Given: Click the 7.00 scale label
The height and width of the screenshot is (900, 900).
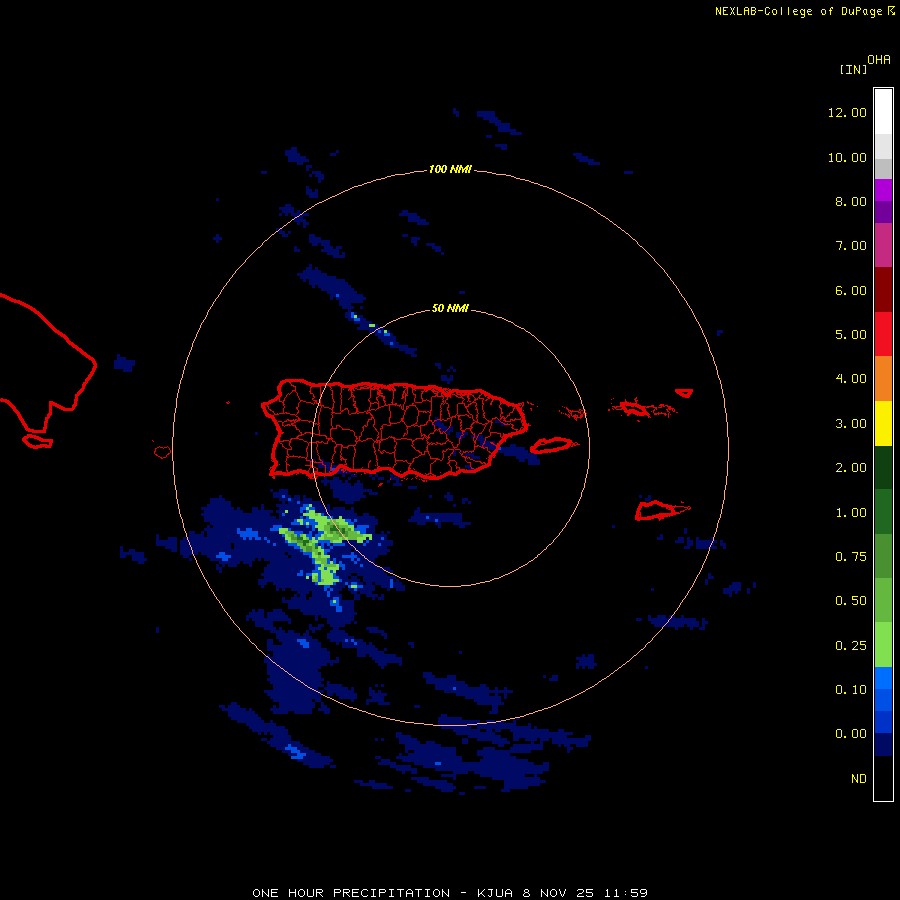Looking at the screenshot, I should pyautogui.click(x=851, y=246).
